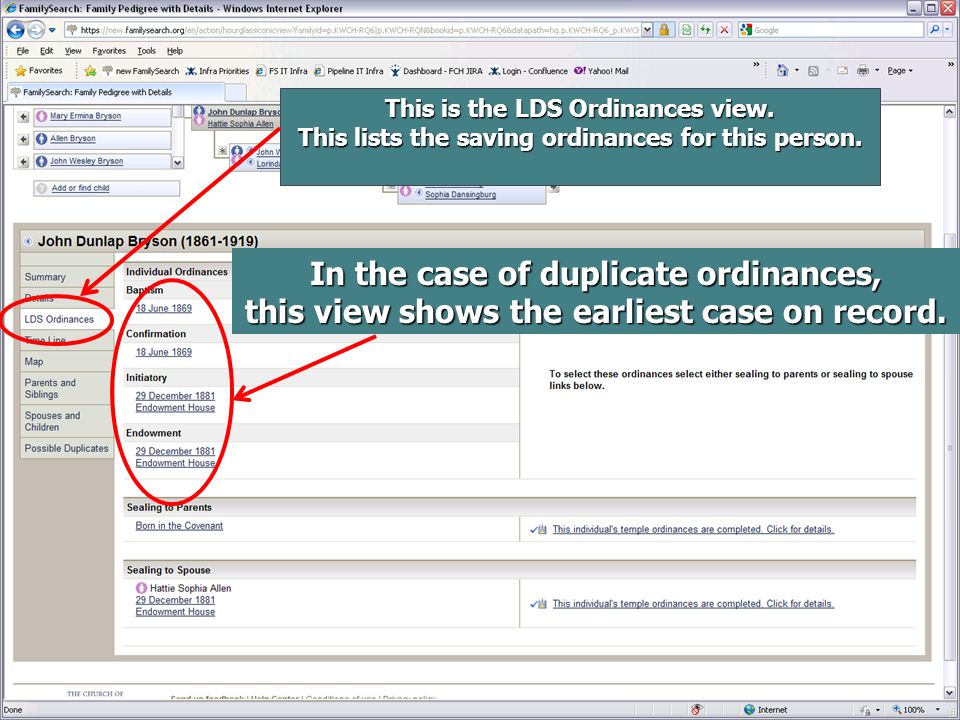Viewport: 960px width, 720px height.
Task: Click the Add or find child link
Action: (80, 188)
